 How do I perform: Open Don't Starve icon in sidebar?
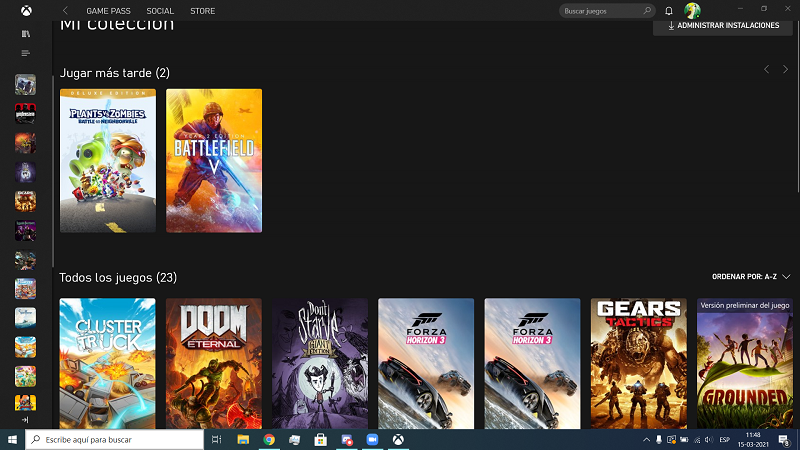coord(26,172)
